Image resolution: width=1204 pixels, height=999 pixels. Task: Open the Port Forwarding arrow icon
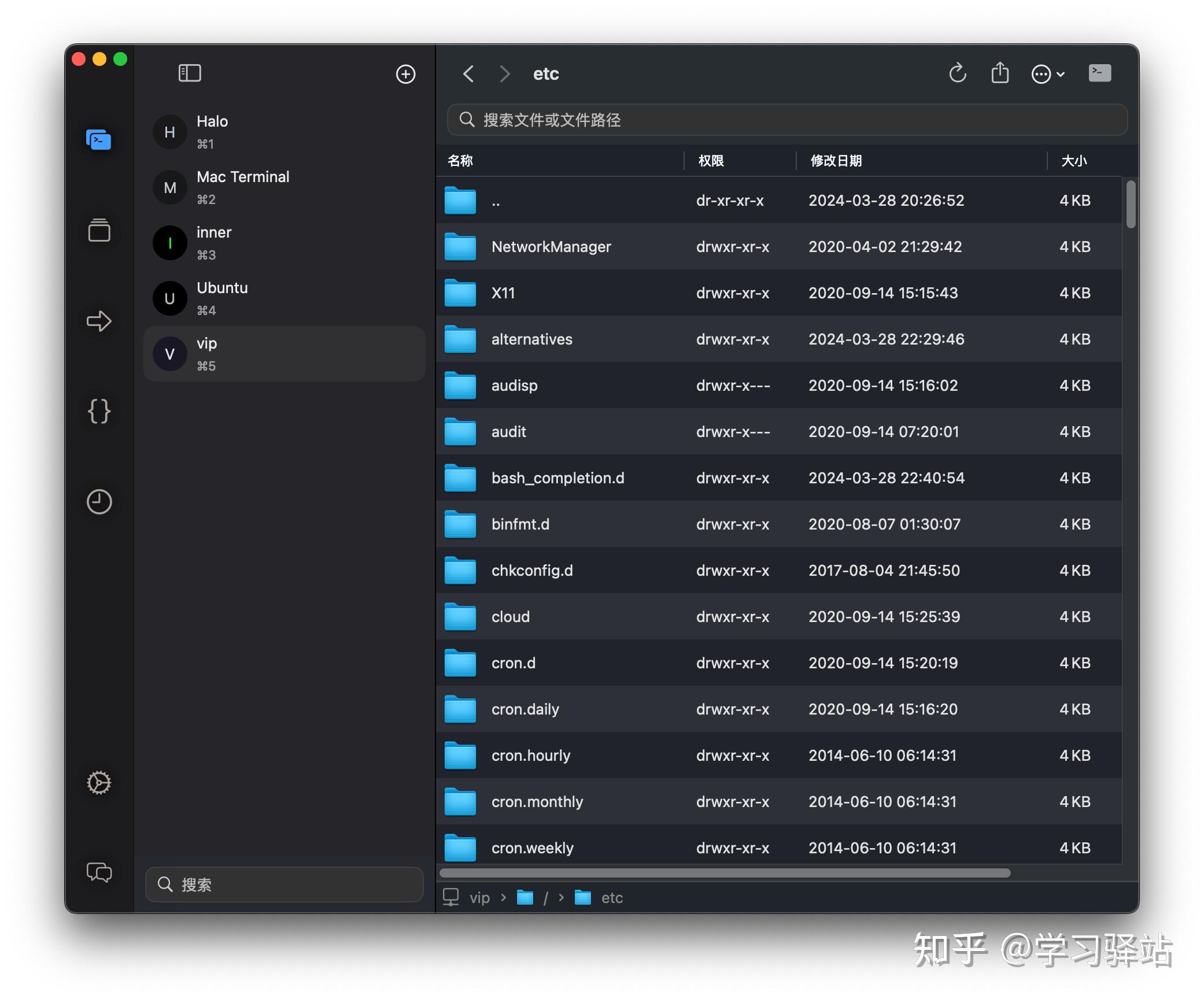pyautogui.click(x=98, y=321)
